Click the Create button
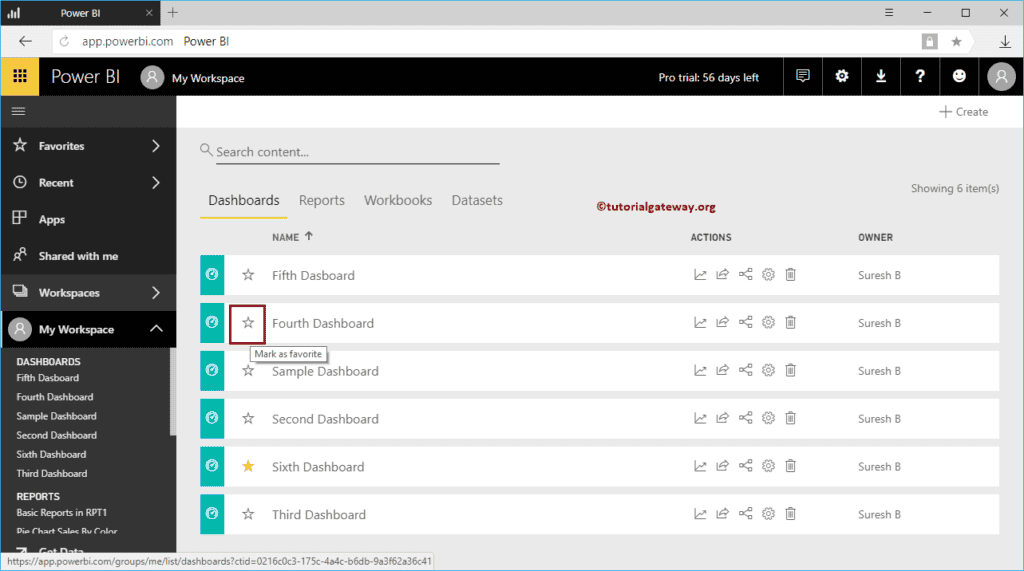This screenshot has height=571, width=1024. (x=963, y=112)
